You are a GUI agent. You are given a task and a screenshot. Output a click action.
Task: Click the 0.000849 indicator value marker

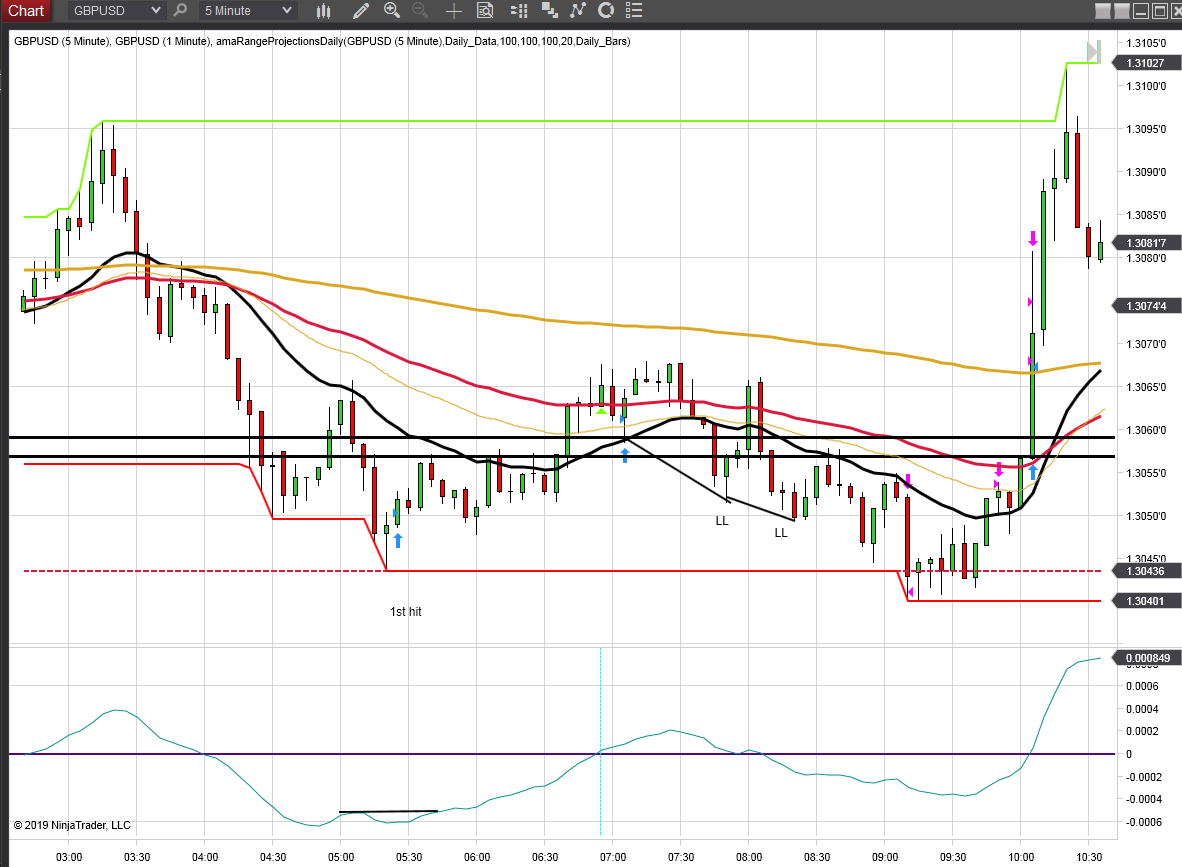pos(1147,658)
